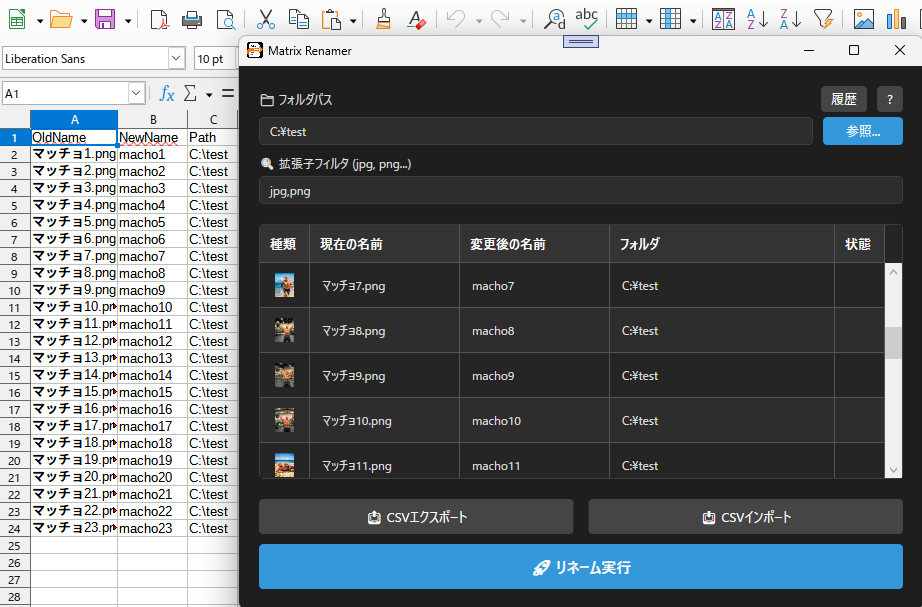Expand the Name Box dropdown arrow

[x=136, y=94]
